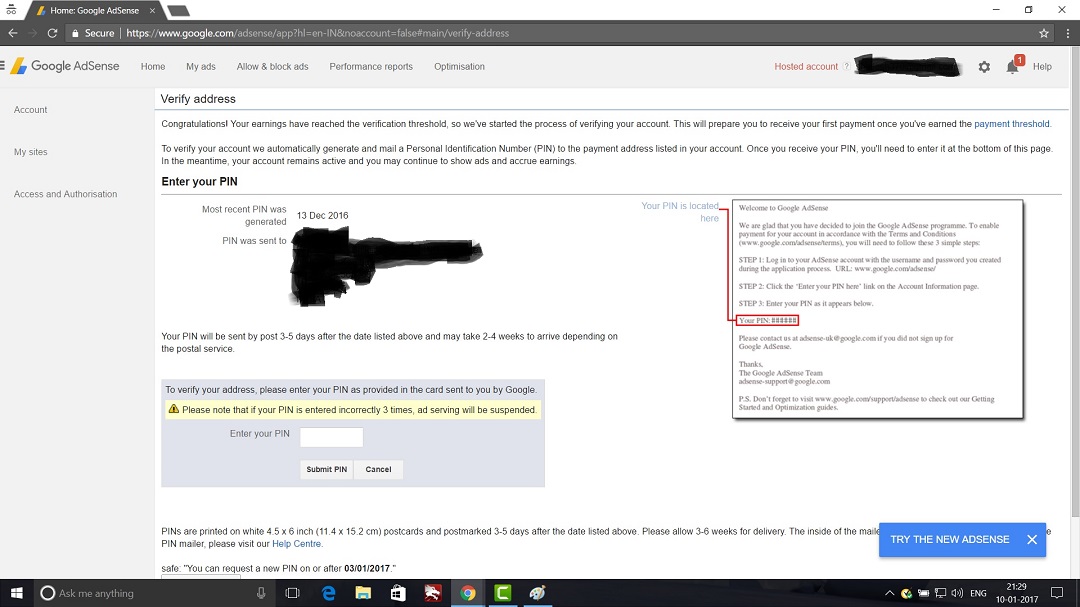
Task: Focus the Enter your PIN field
Action: (331, 437)
